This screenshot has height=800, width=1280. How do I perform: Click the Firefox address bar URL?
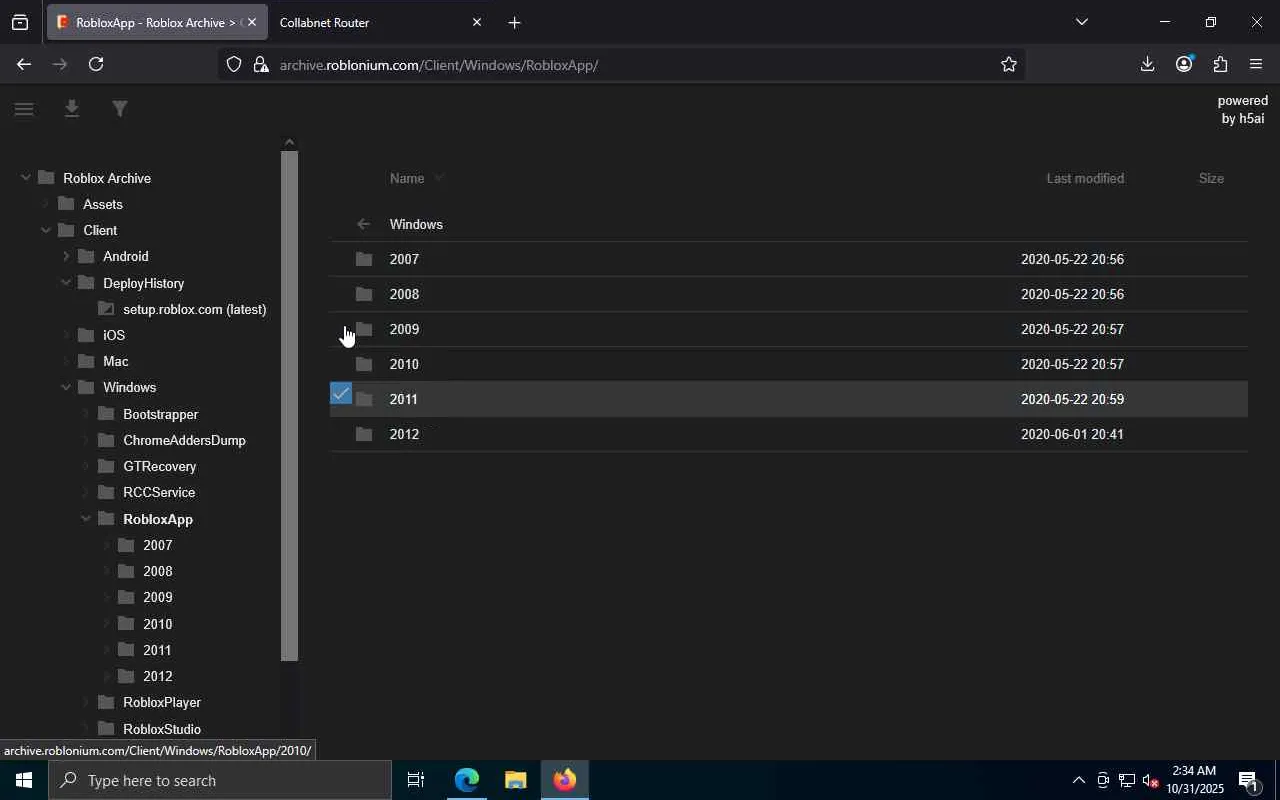tap(438, 65)
